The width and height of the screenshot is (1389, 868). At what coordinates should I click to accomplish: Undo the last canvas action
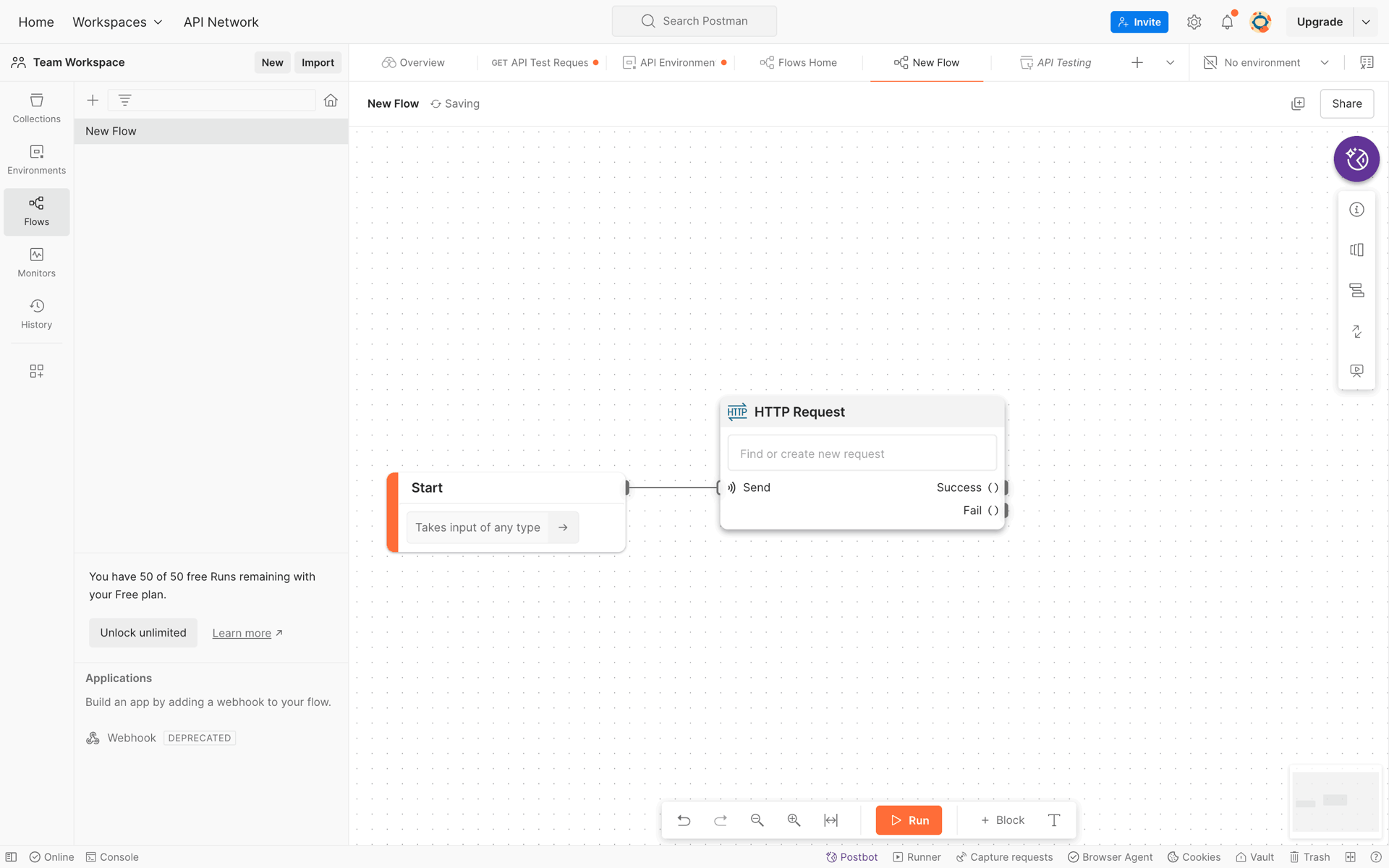684,820
